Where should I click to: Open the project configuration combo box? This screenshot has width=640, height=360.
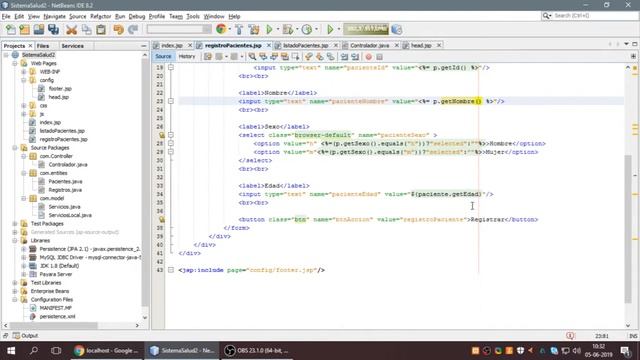(179, 29)
